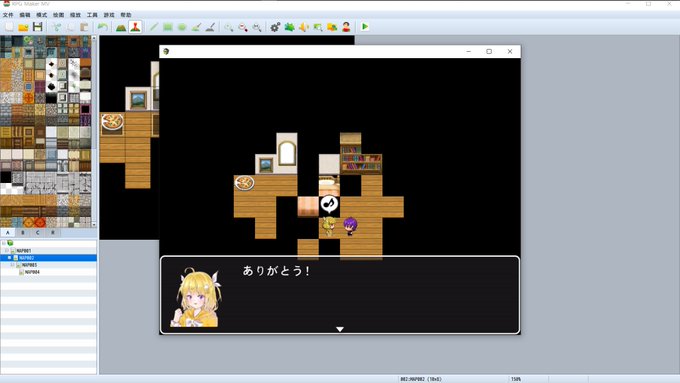This screenshot has height=383, width=680.
Task: Toggle expander beside the map under MAP002
Action: point(12,265)
